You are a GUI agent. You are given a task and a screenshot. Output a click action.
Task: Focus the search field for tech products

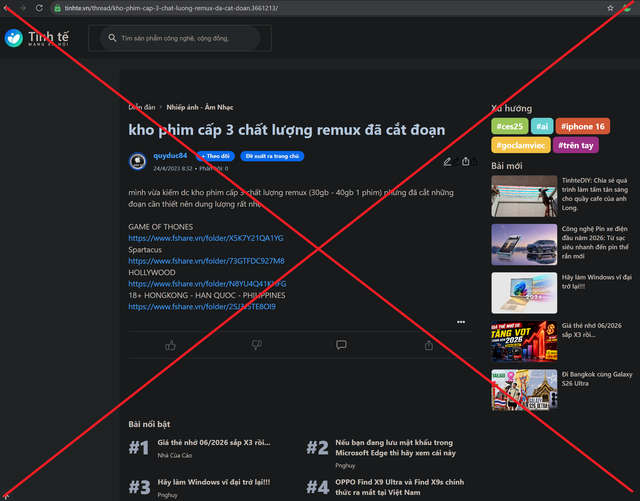(x=180, y=38)
